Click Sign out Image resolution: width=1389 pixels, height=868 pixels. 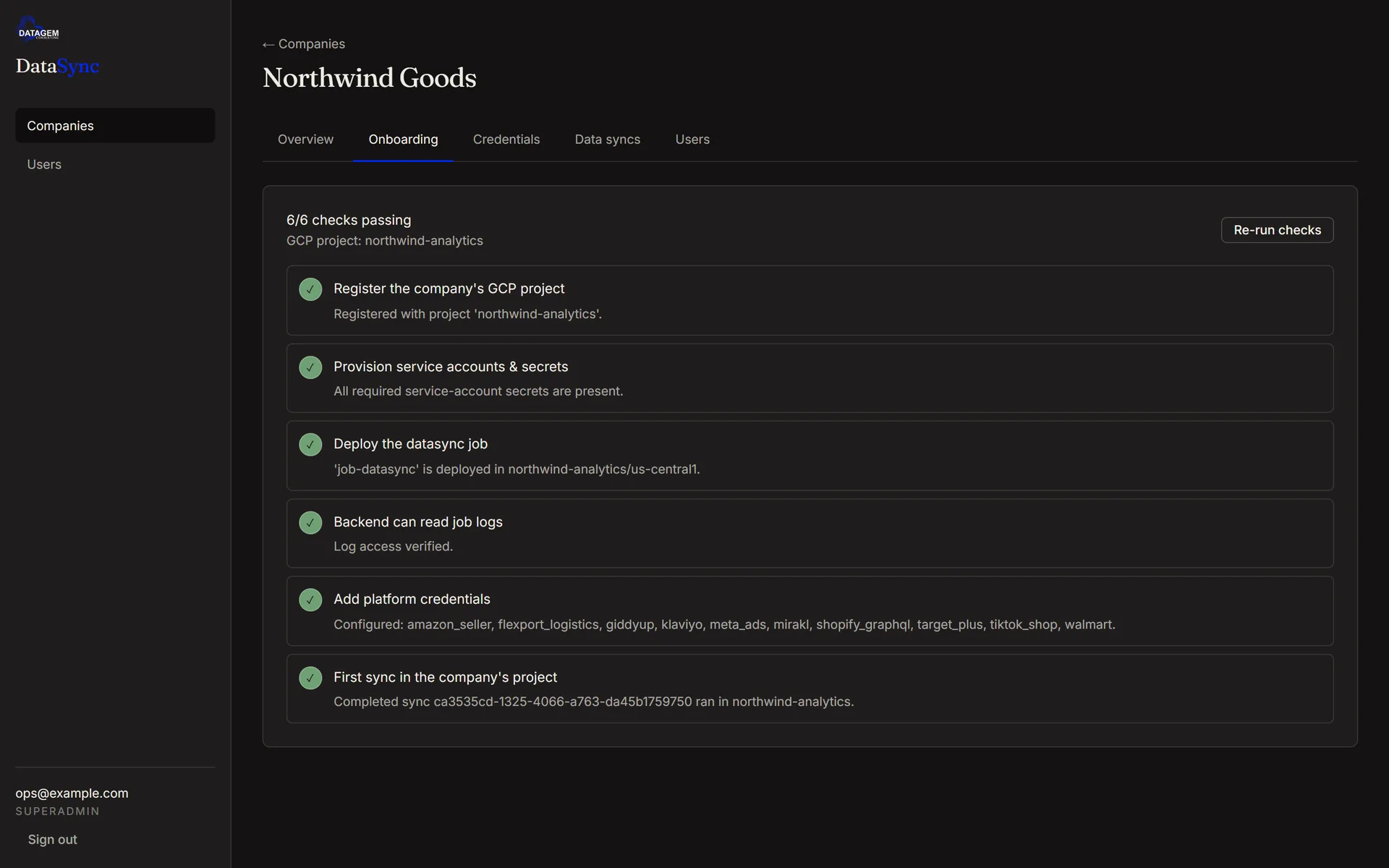click(x=52, y=840)
